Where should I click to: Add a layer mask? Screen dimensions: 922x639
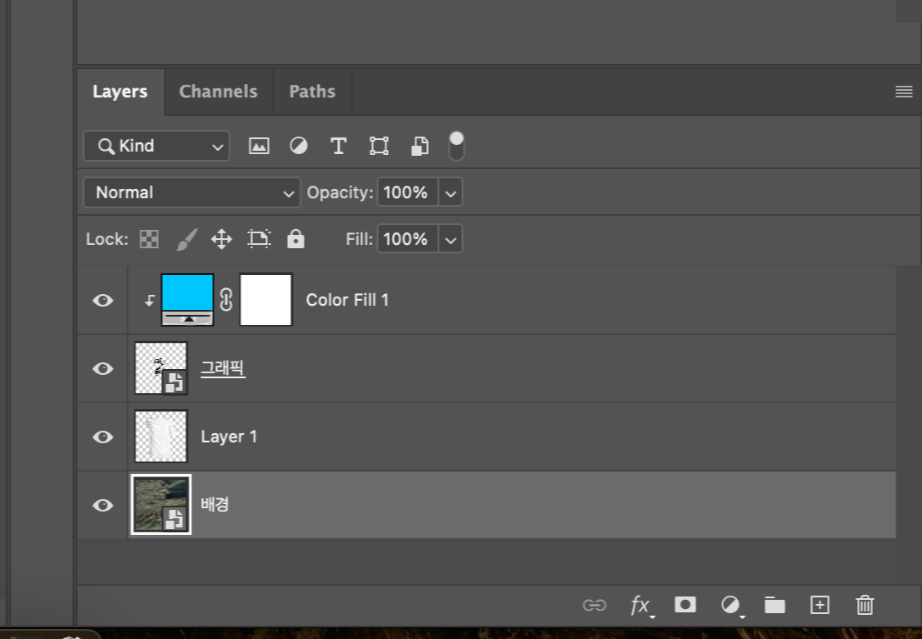click(x=685, y=604)
